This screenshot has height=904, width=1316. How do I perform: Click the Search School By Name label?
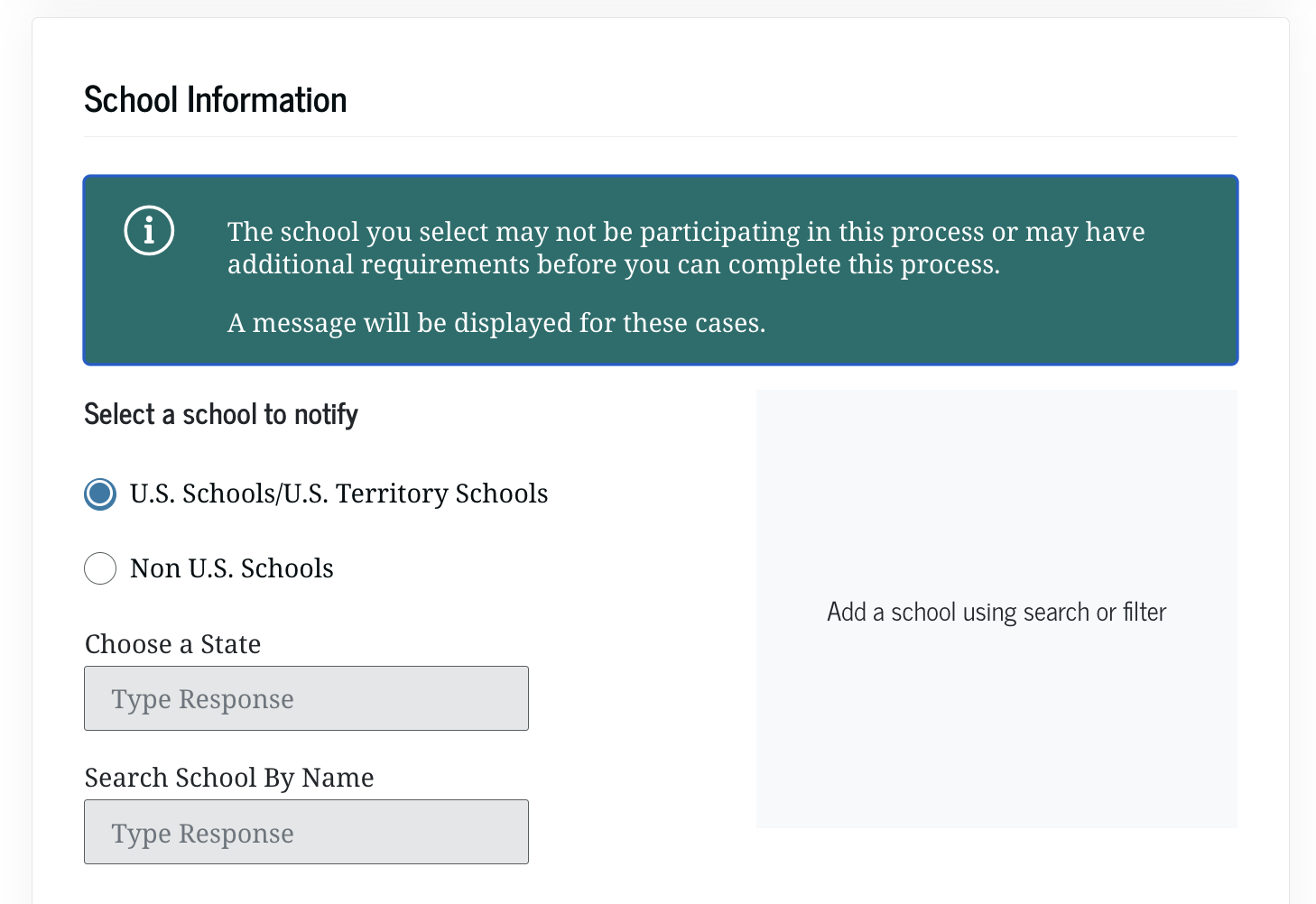tap(229, 778)
